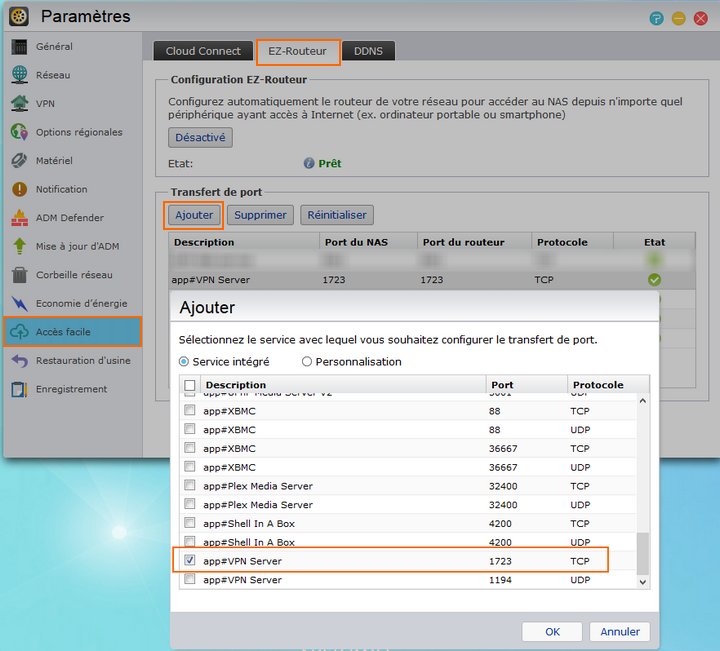This screenshot has width=720, height=651.
Task: Open the Notification alert icon
Action: click(x=19, y=189)
